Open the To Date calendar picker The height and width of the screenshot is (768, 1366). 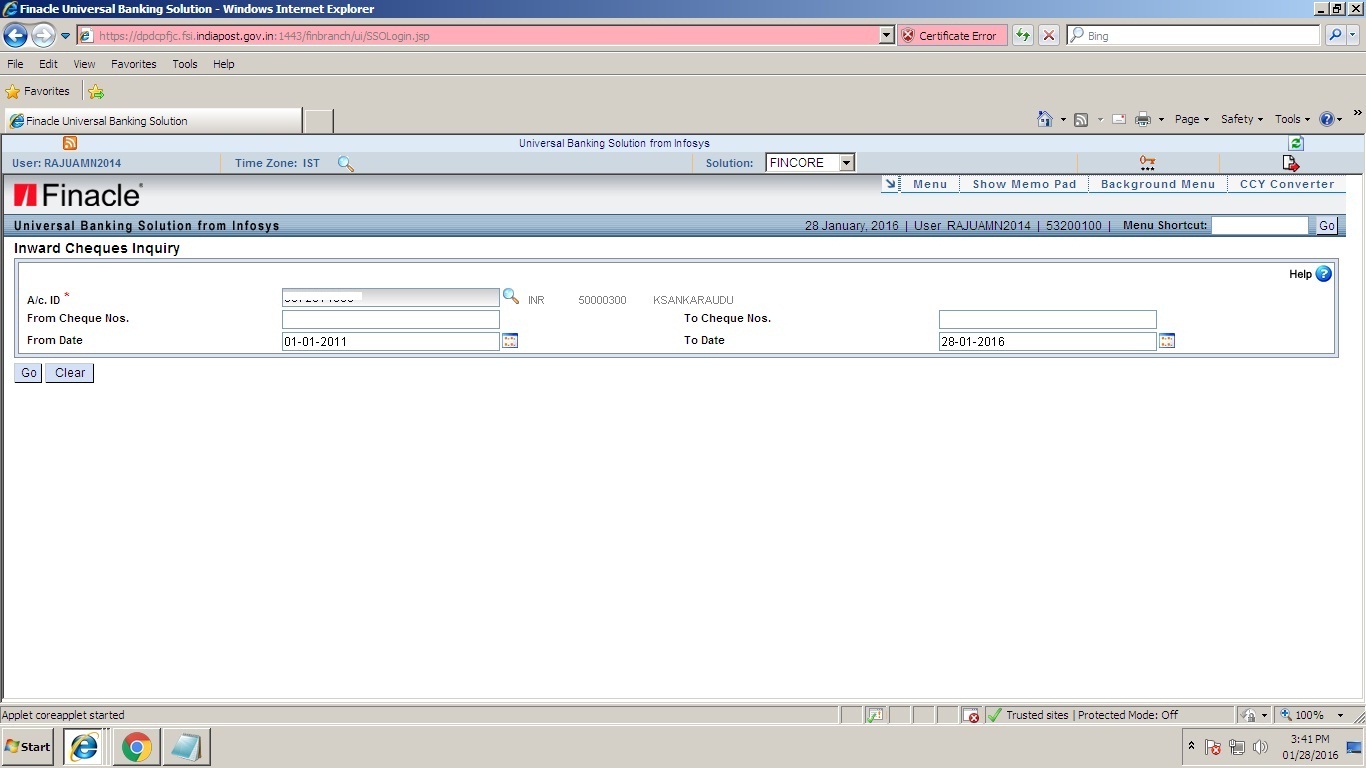1166,340
